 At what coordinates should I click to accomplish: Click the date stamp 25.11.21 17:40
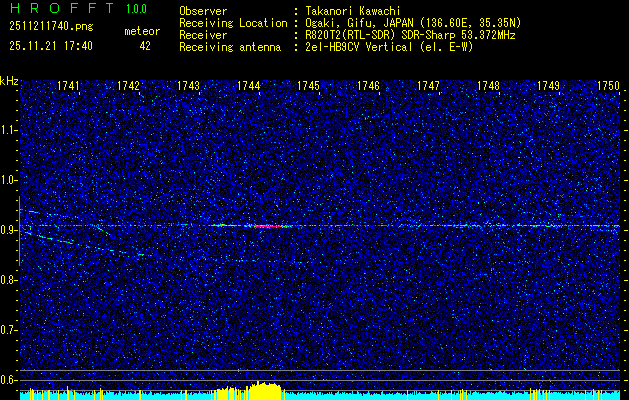click(x=51, y=46)
